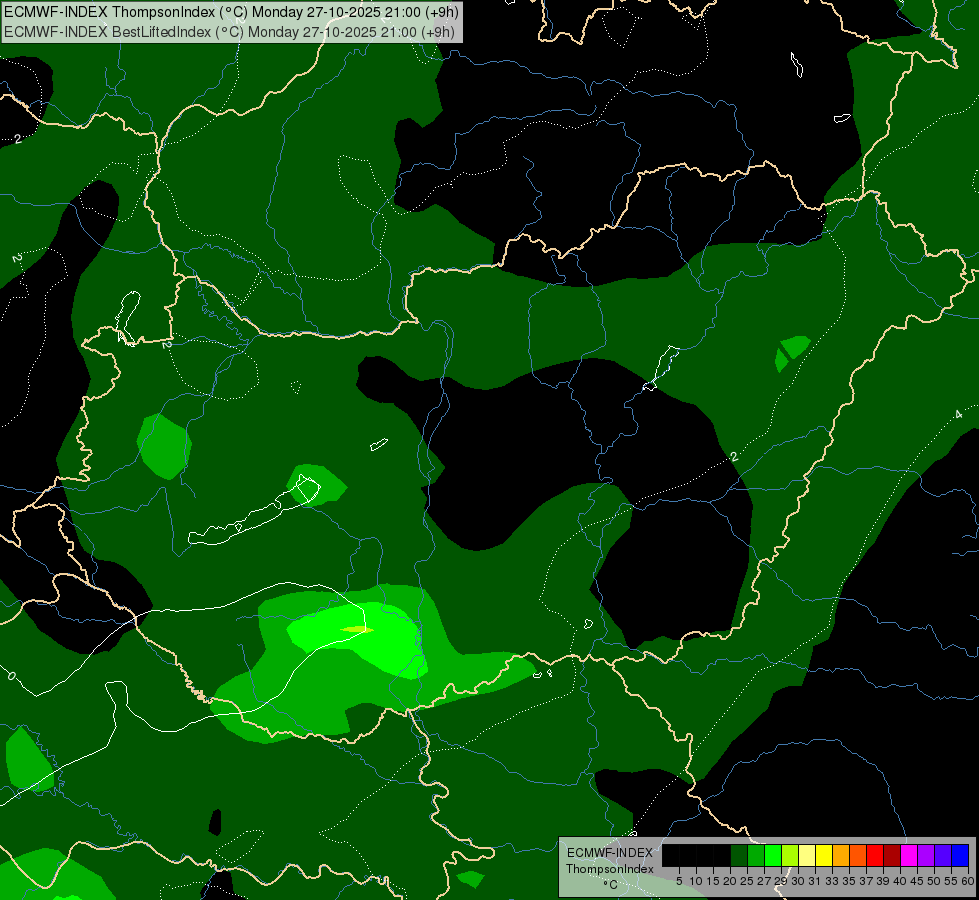Click the bright red 37–39 legend swatch

(x=875, y=855)
